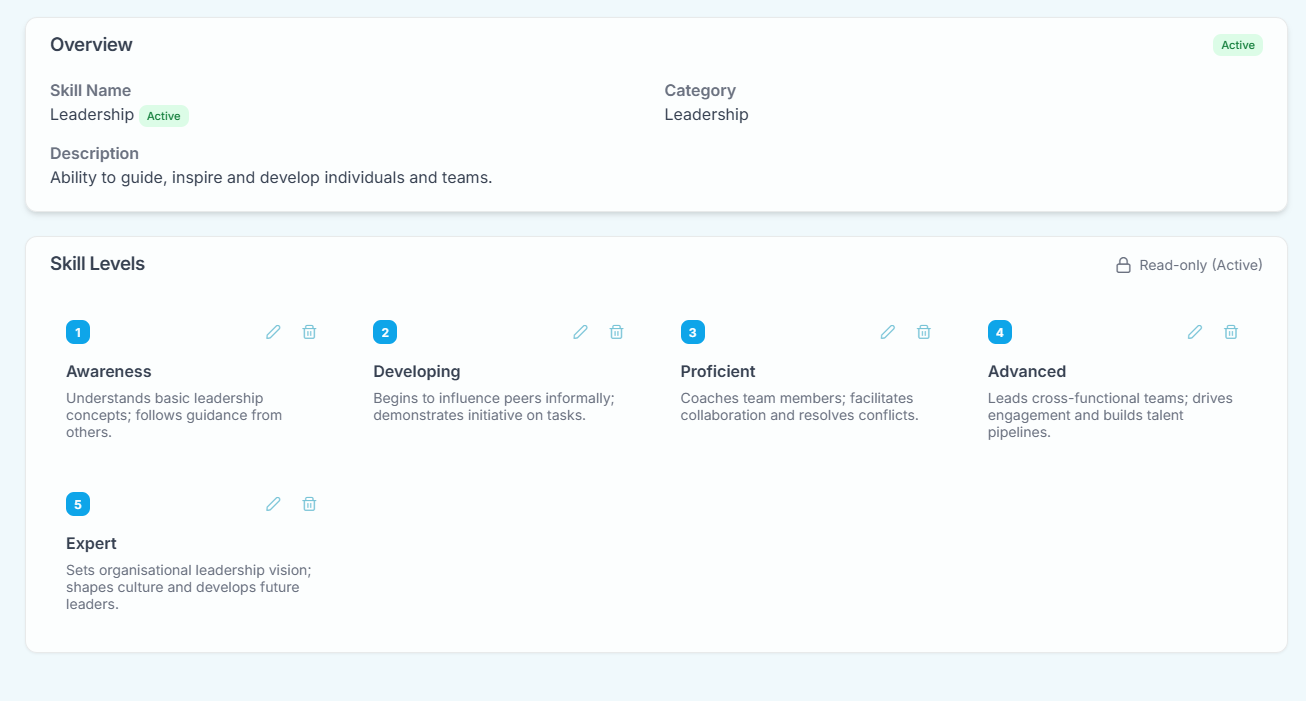The height and width of the screenshot is (701, 1306).
Task: Edit the Expert skill level
Action: coord(273,503)
